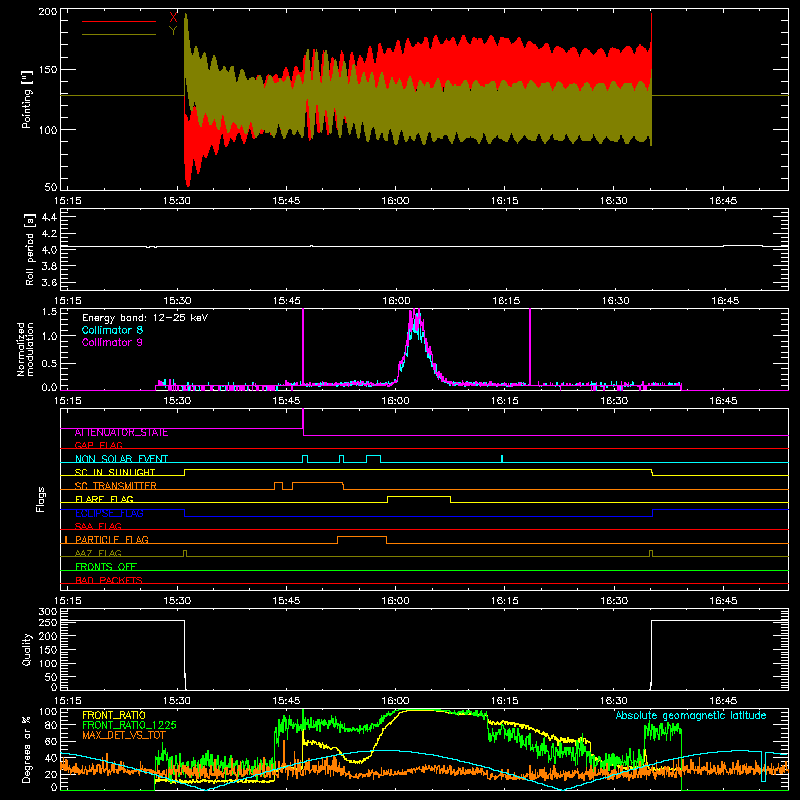Screen dimensions: 800x800
Task: Click the 'Collimator 8' legend entry
Action: pyautogui.click(x=112, y=330)
